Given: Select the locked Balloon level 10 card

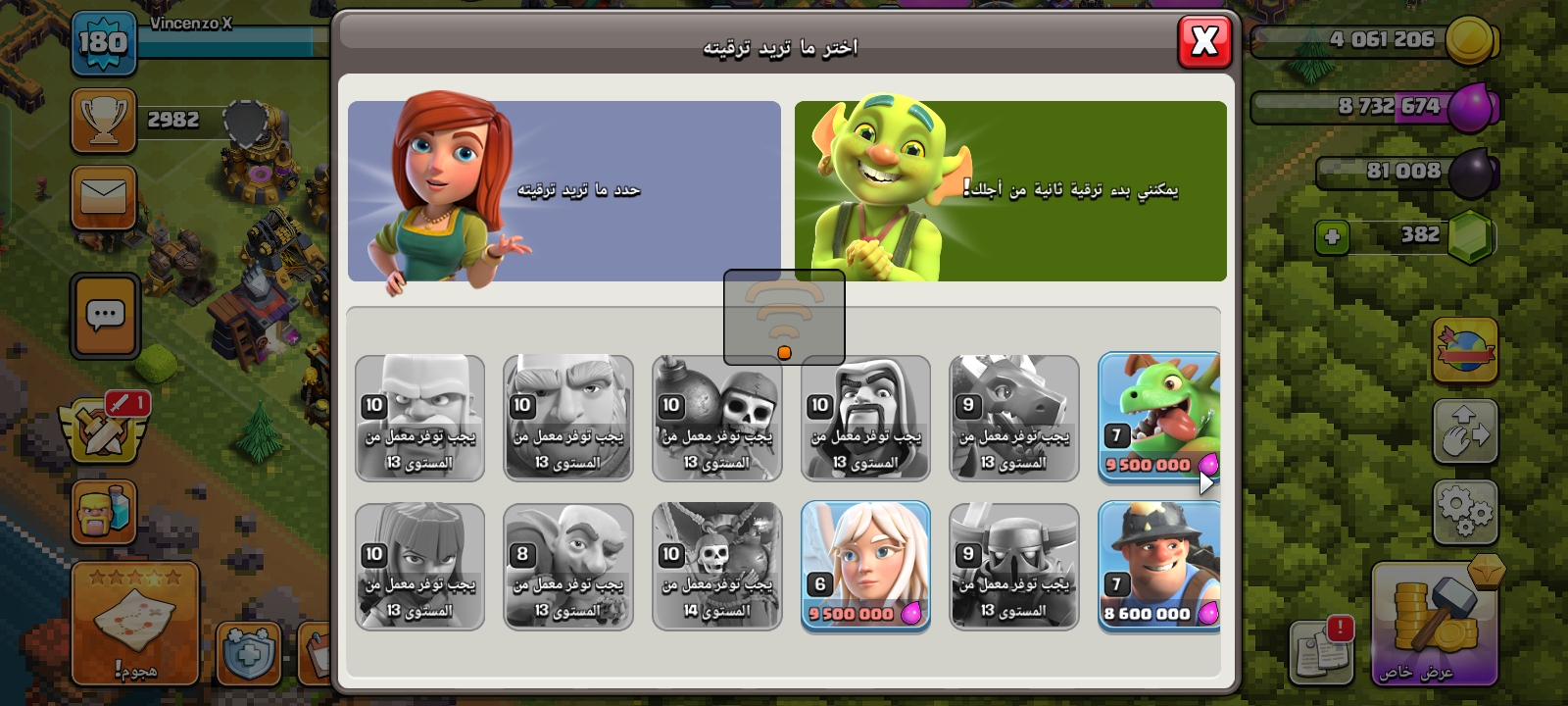Looking at the screenshot, I should pyautogui.click(x=716, y=567).
